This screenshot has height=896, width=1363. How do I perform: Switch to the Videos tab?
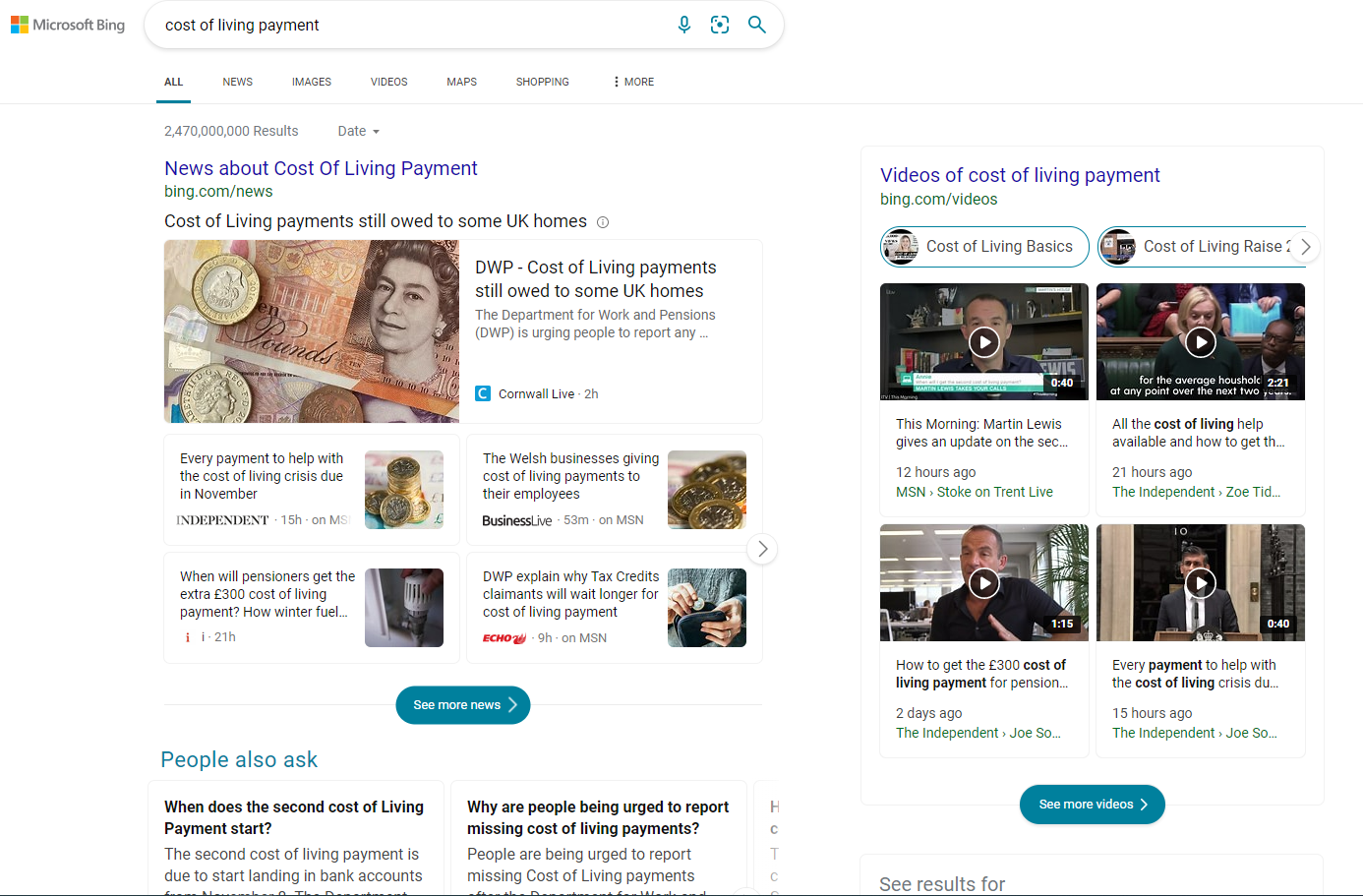[x=388, y=82]
